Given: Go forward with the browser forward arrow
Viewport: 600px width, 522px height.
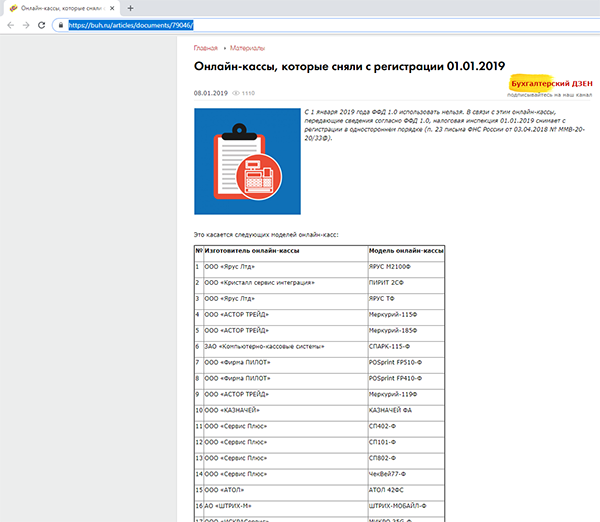Looking at the screenshot, I should pos(26,25).
